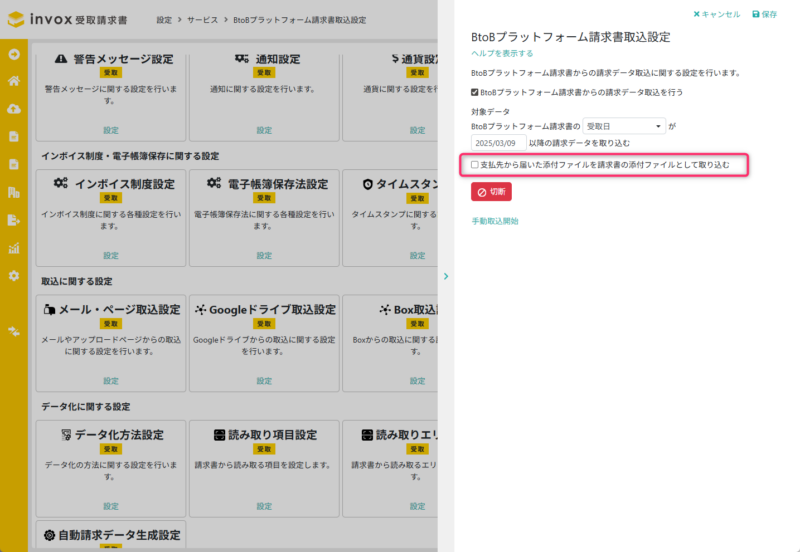The width and height of the screenshot is (800, 552).
Task: Enable 支払先から届いた添付ファイル checkbox
Action: [474, 165]
